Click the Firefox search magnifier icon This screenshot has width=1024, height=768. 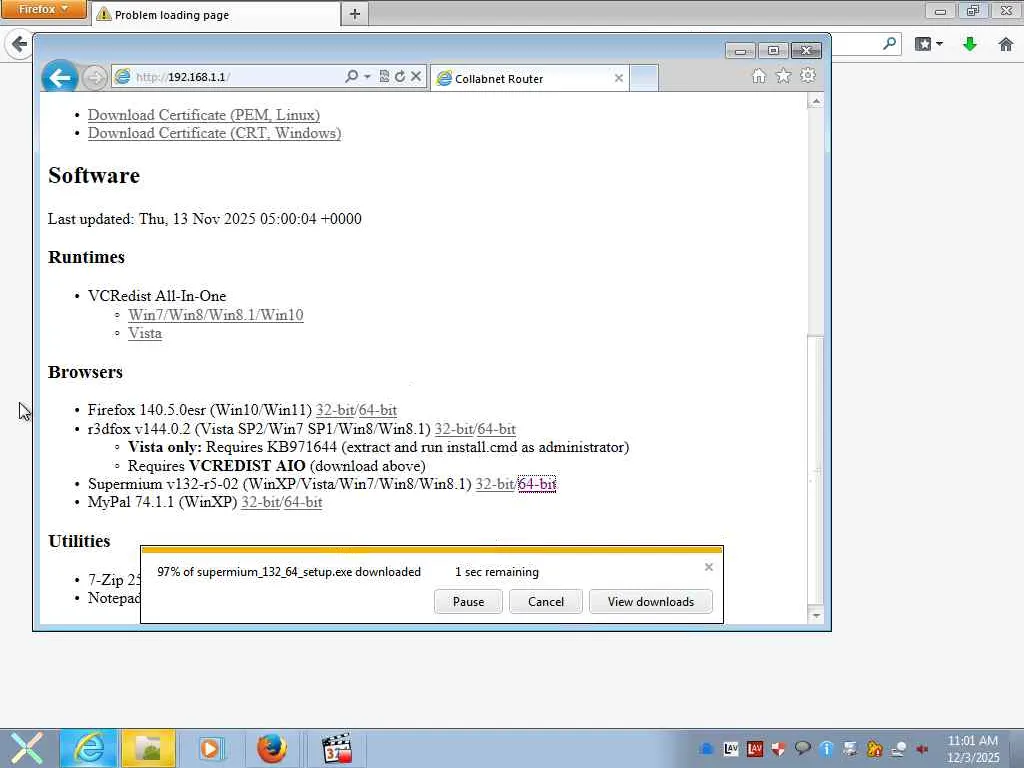(x=889, y=44)
